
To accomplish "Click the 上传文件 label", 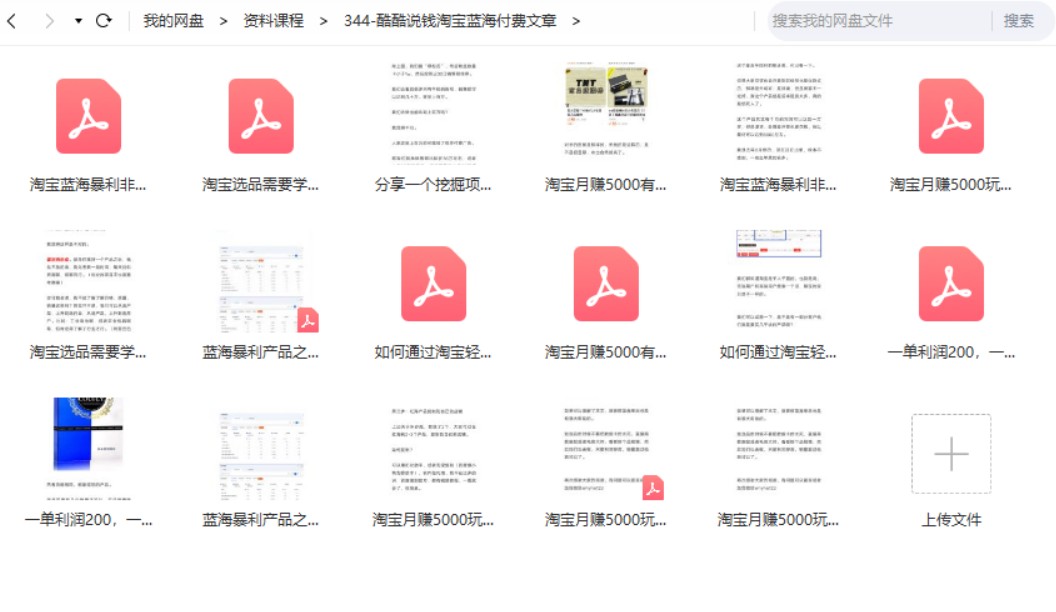I will (951, 520).
